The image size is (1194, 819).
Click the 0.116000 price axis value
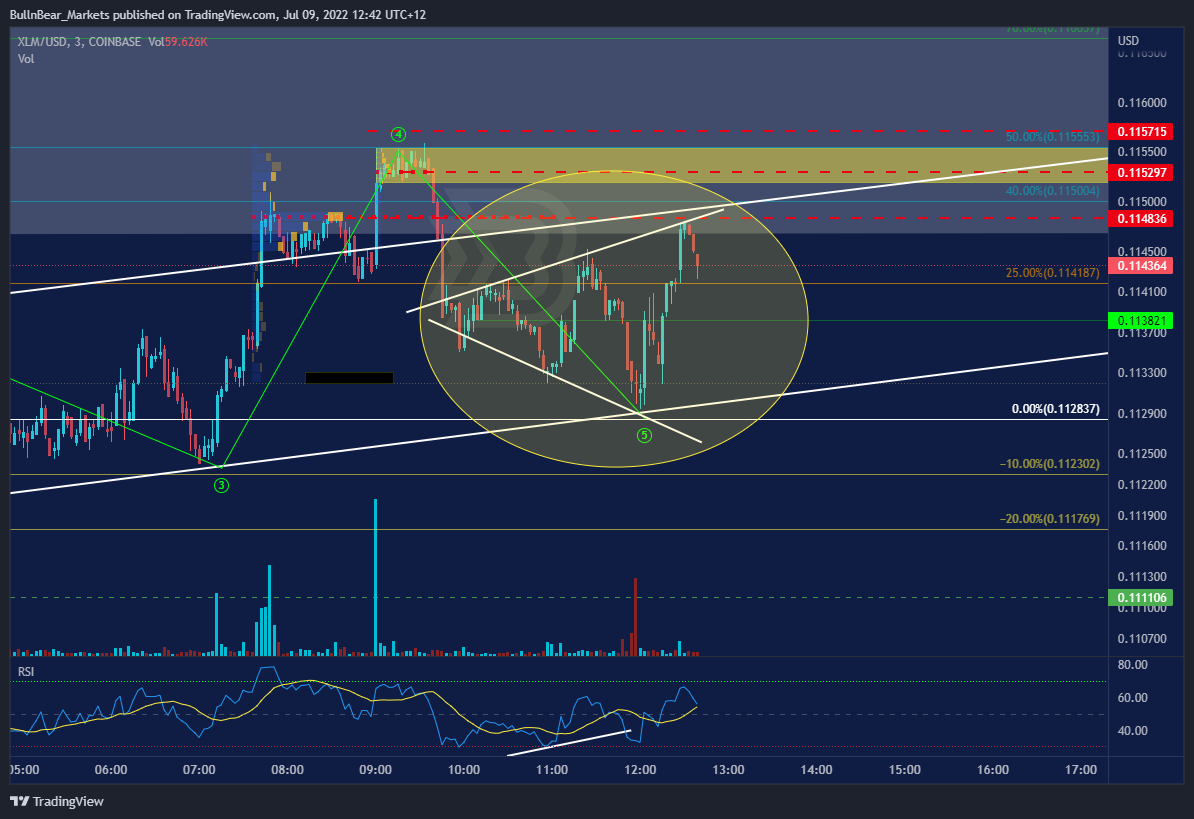1141,103
